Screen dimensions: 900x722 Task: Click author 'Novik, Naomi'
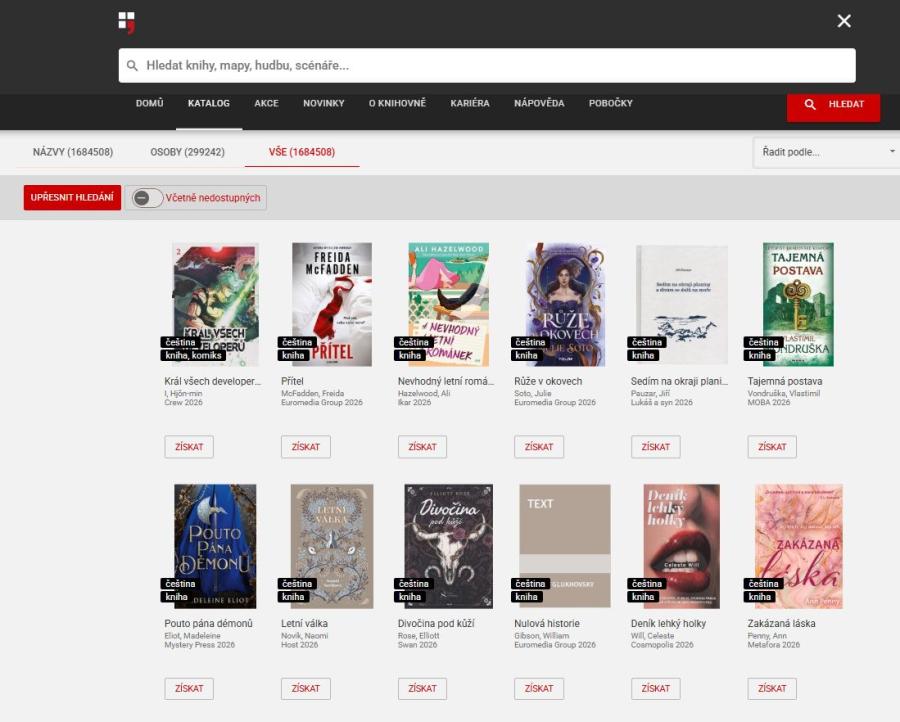(304, 636)
